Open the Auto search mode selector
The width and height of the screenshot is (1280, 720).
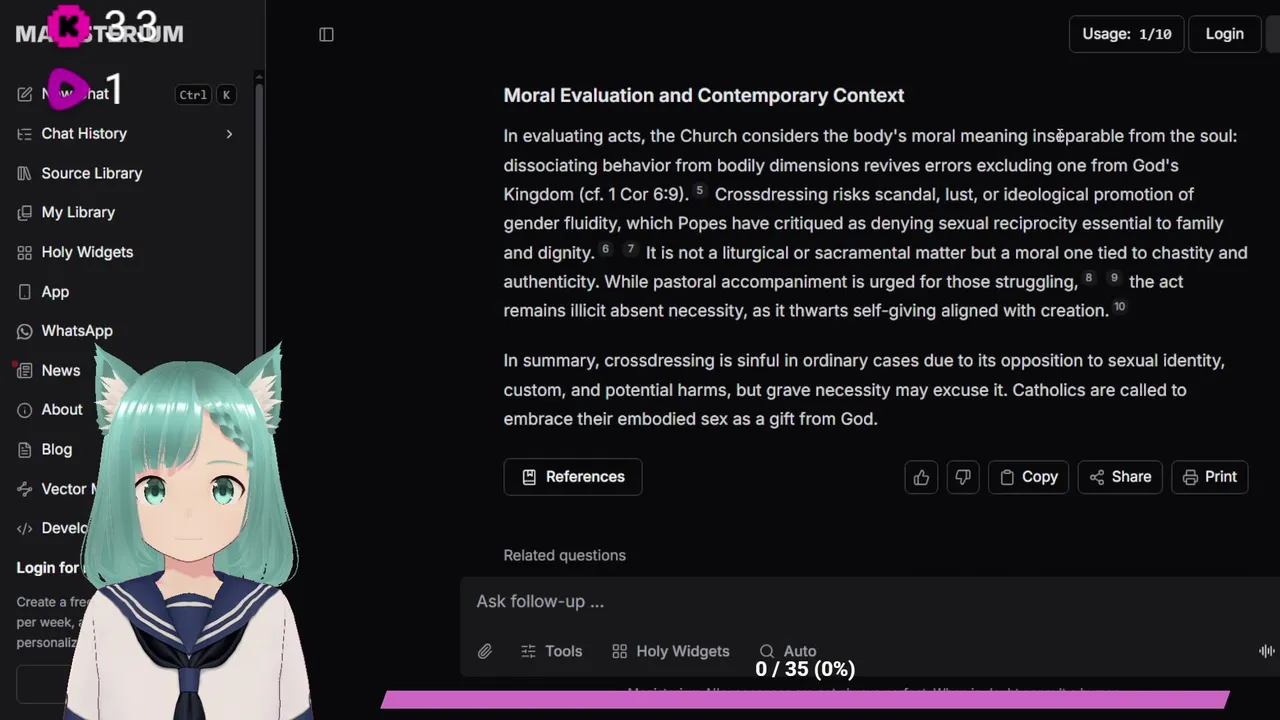tap(788, 651)
